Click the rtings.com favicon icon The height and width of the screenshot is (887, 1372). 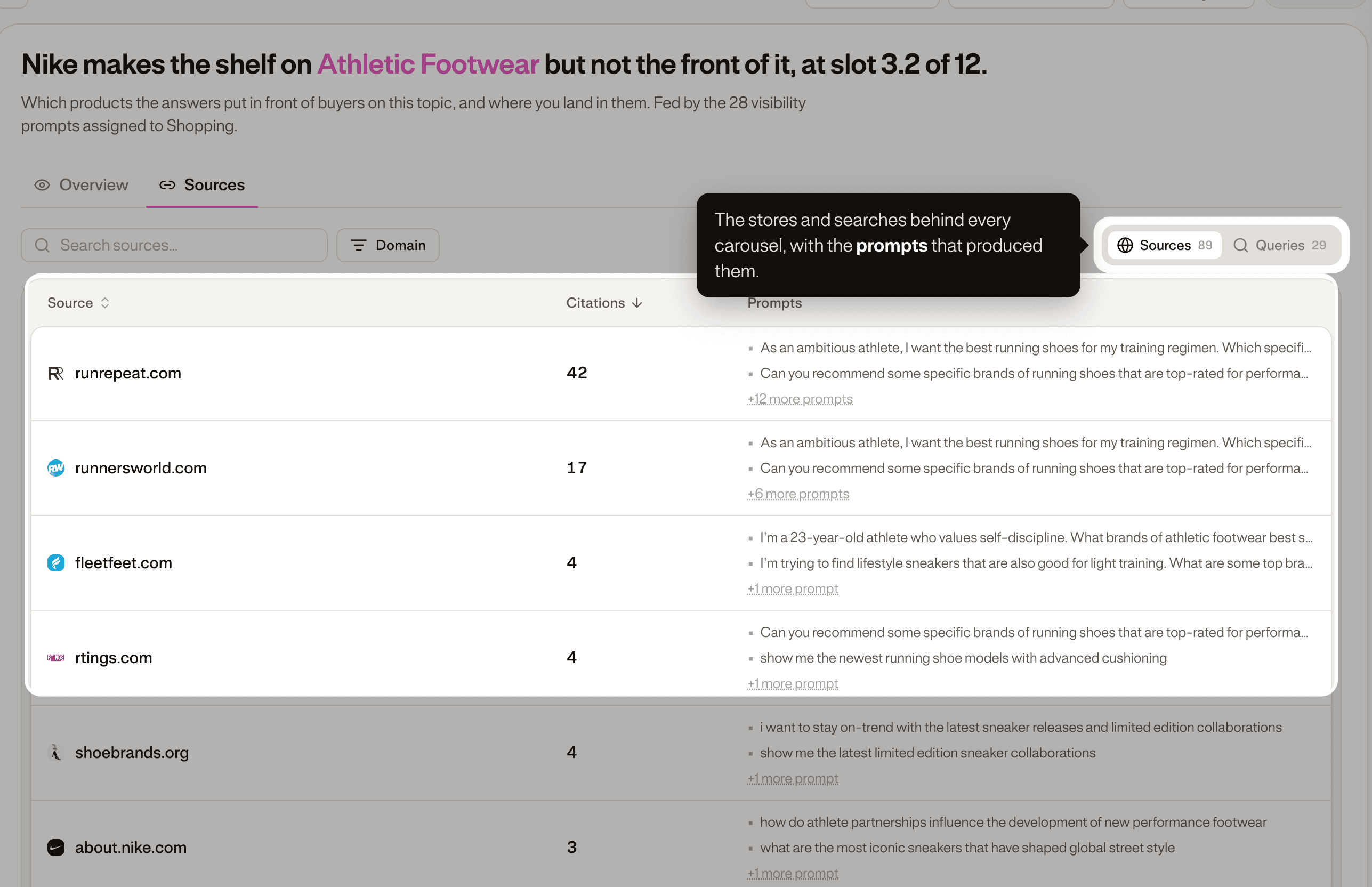coord(55,658)
